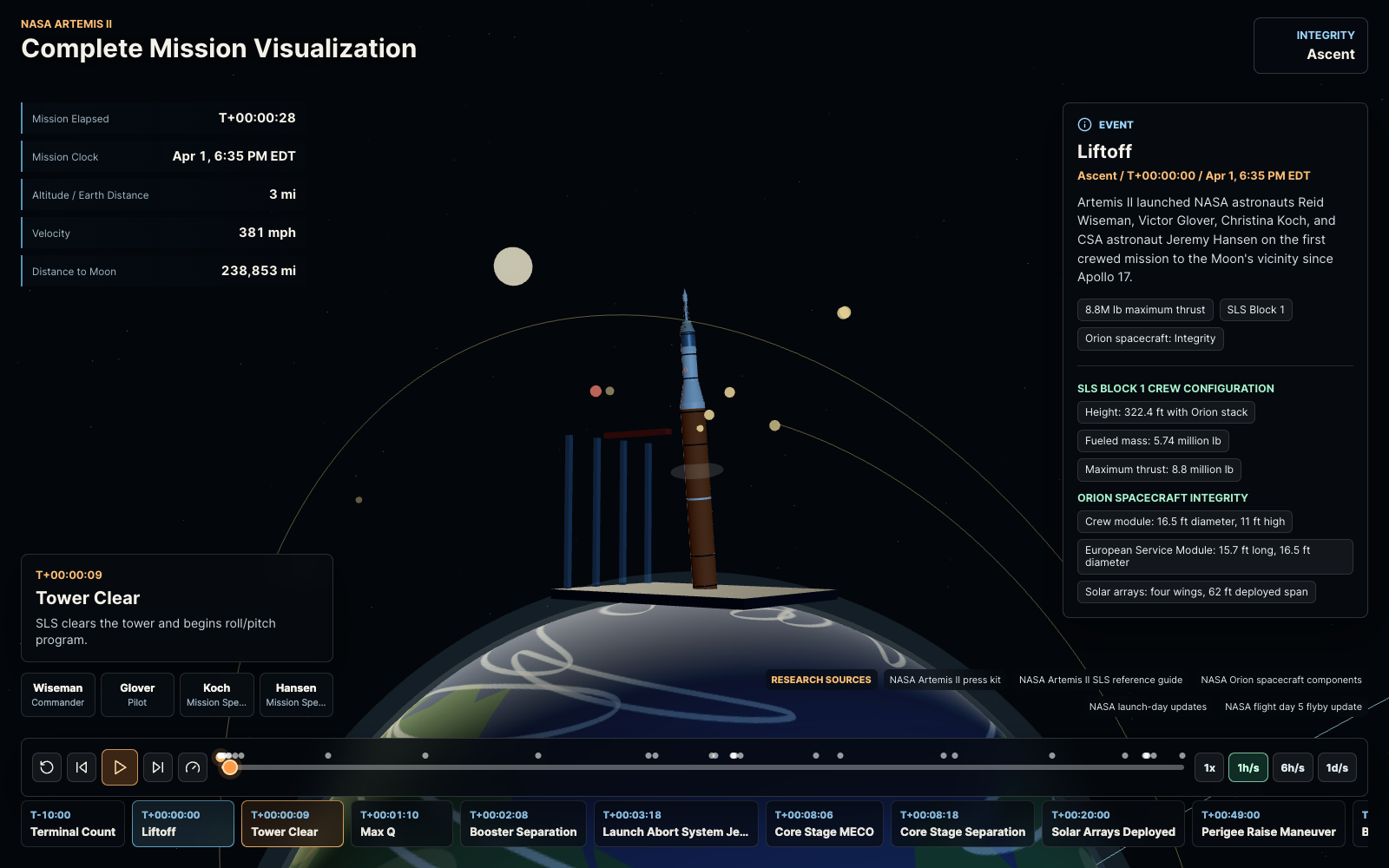Viewport: 1389px width, 868px height.
Task: Select the Launch Abort System event card
Action: 675,823
